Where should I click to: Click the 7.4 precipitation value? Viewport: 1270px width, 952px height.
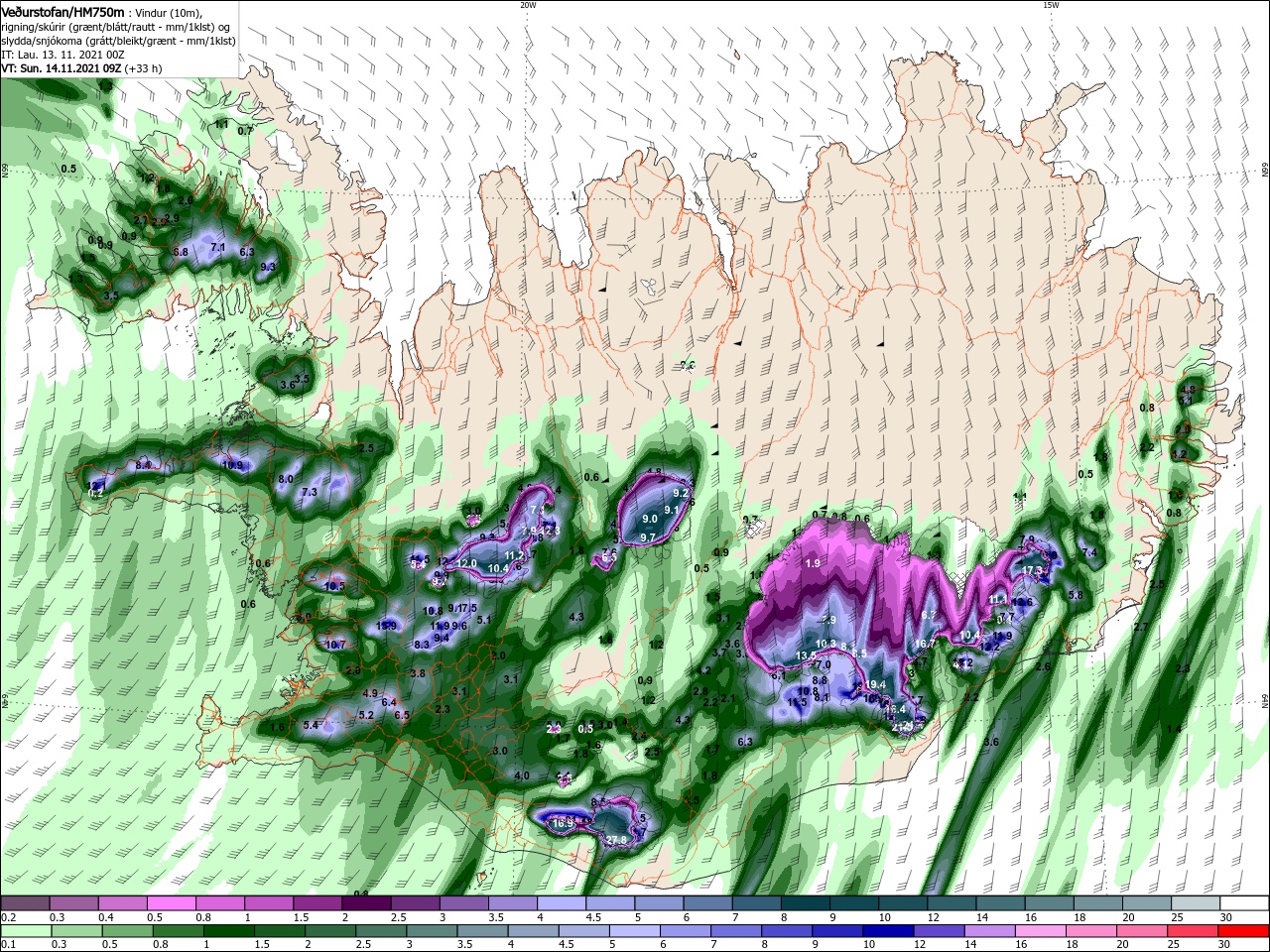[1089, 552]
